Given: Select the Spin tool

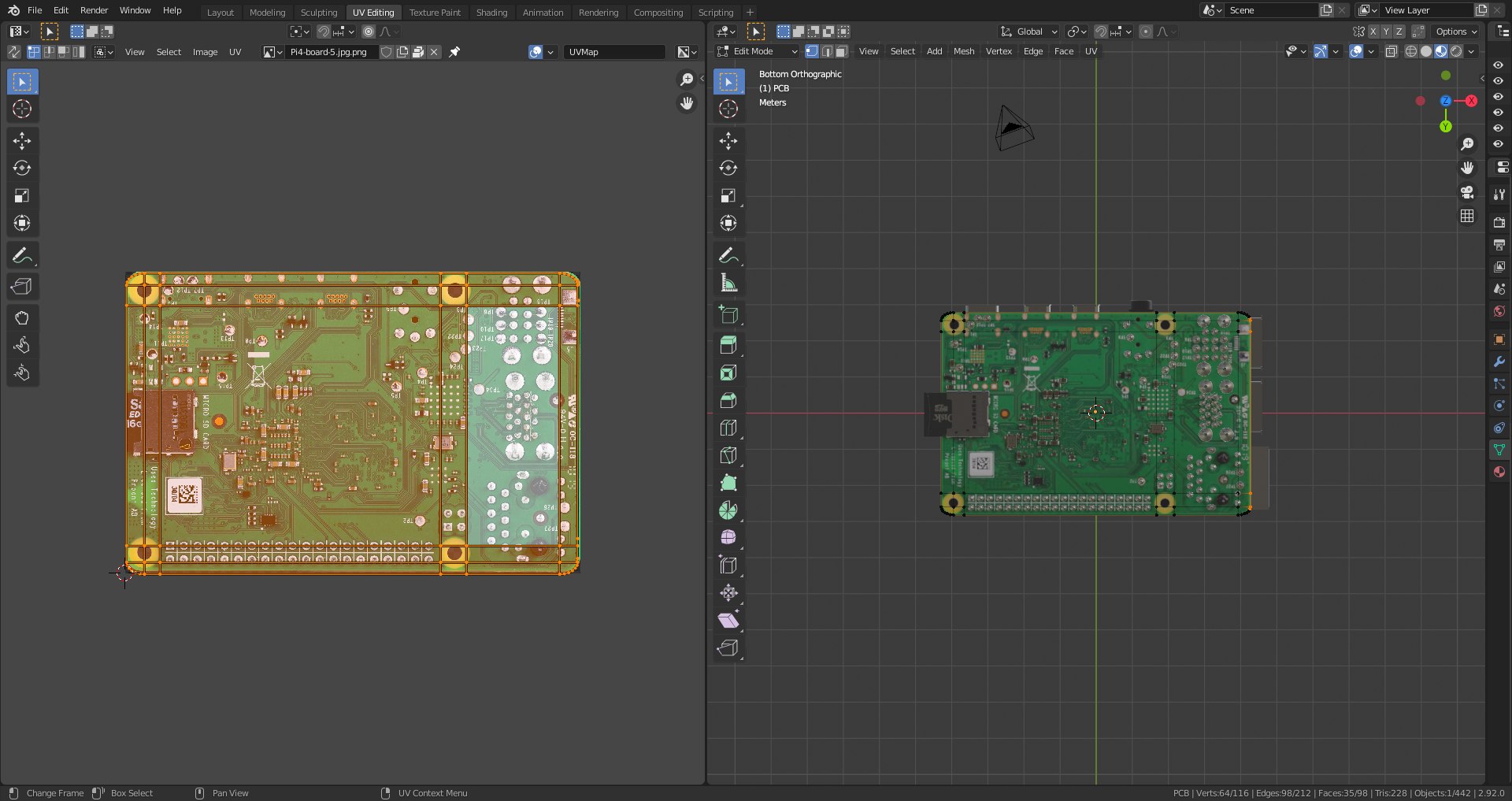Looking at the screenshot, I should click(729, 510).
